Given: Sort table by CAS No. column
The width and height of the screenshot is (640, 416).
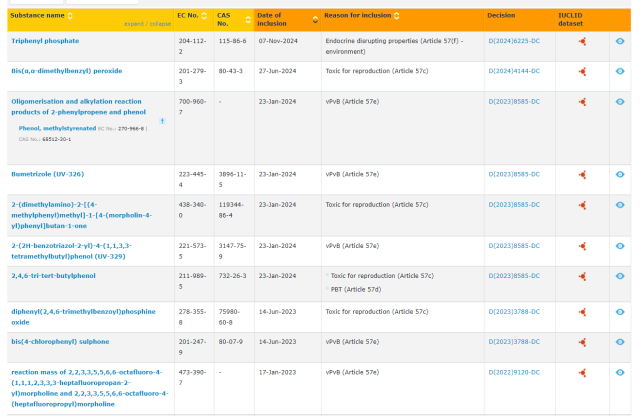Looking at the screenshot, I should tap(248, 19).
